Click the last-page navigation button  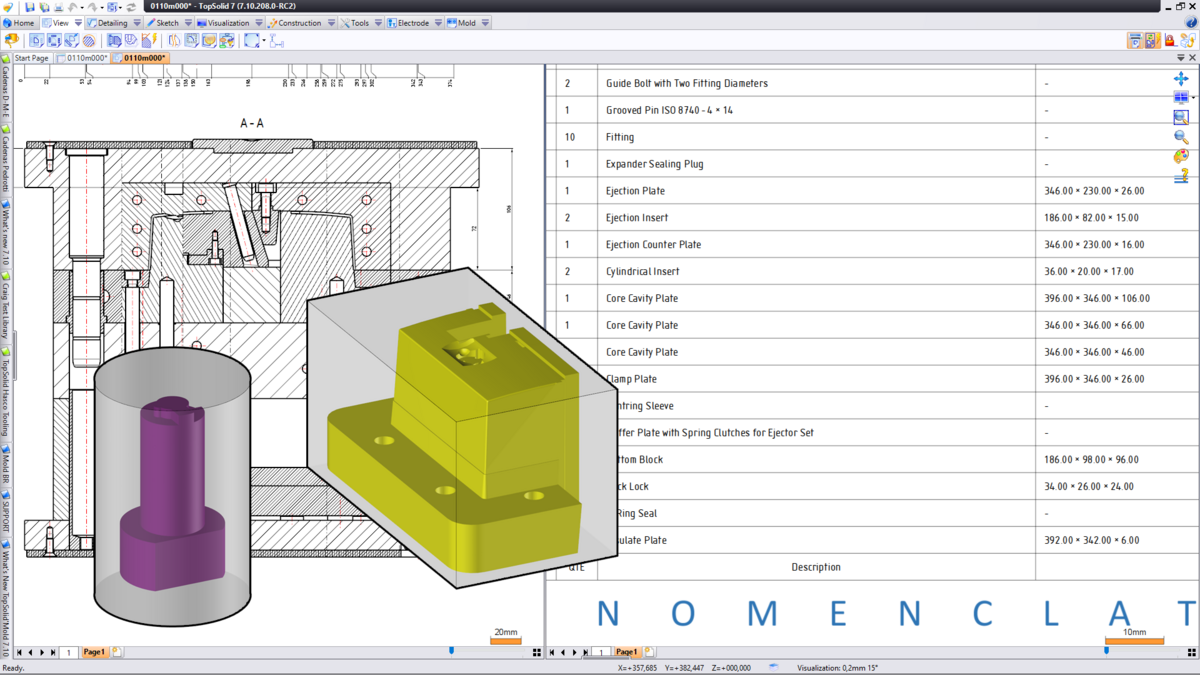coord(53,651)
